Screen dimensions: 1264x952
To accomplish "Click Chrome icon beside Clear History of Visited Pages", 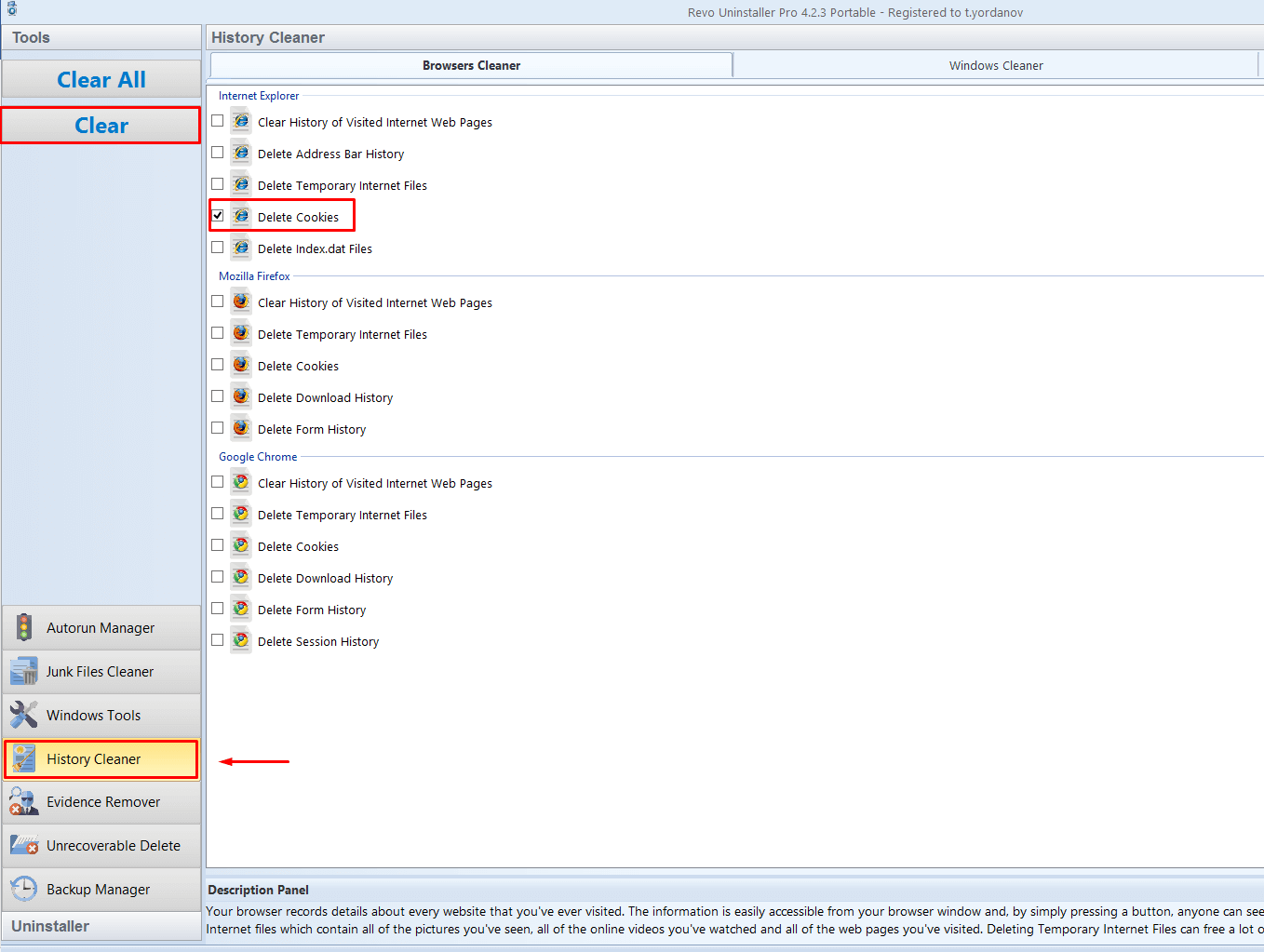I will click(241, 482).
